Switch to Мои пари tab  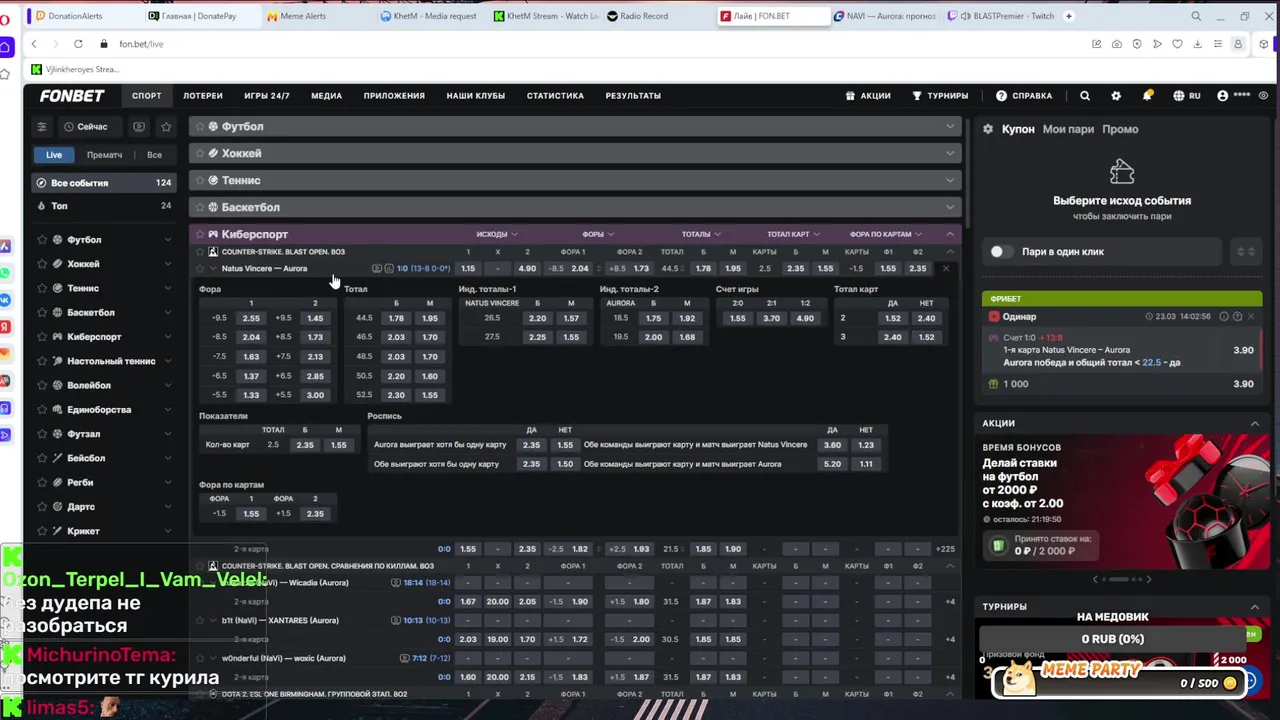point(1068,129)
